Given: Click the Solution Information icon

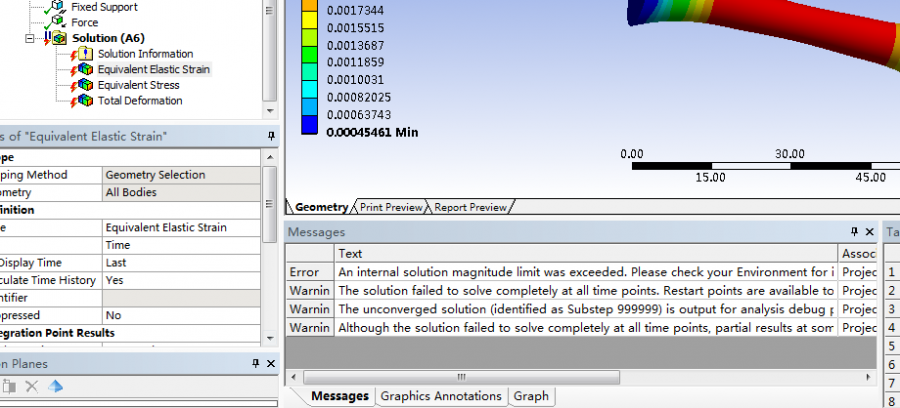Looking at the screenshot, I should point(85,54).
